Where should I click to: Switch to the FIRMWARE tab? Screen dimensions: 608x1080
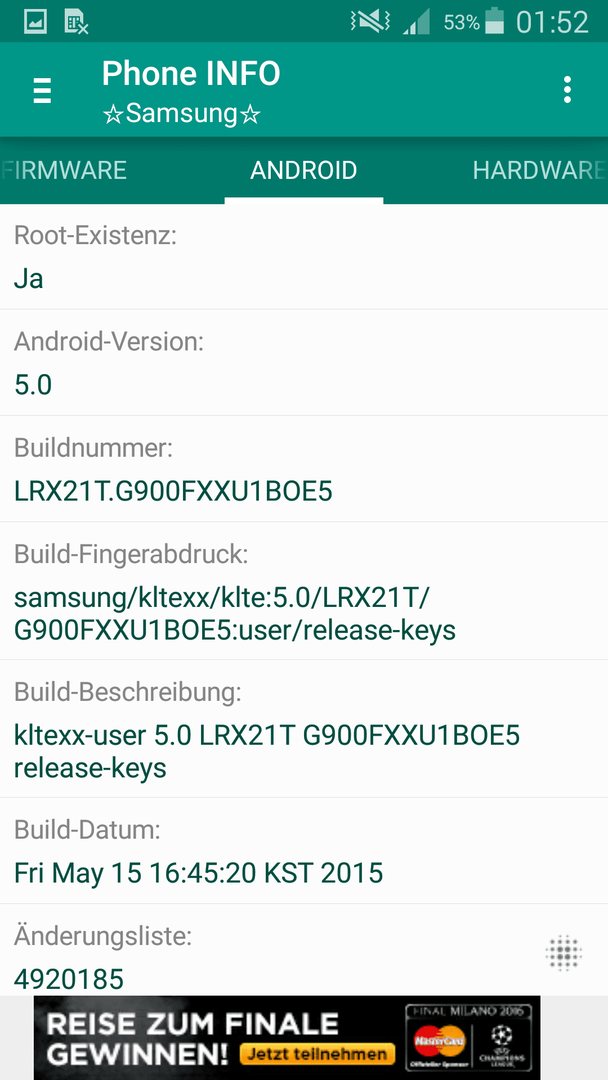[64, 170]
